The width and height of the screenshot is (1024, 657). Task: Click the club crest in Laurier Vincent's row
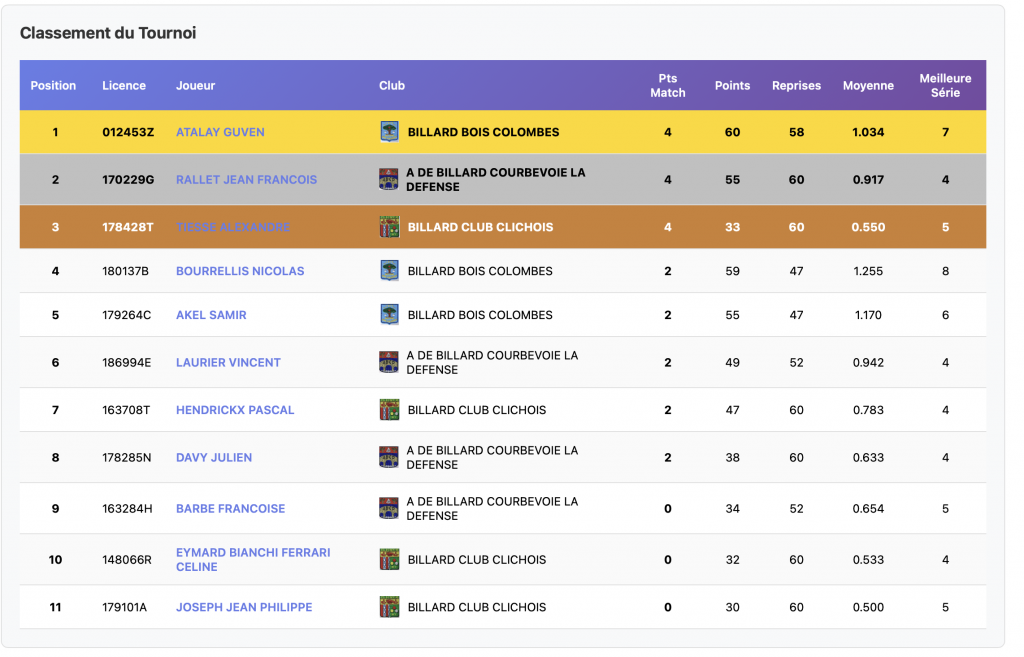click(389, 362)
